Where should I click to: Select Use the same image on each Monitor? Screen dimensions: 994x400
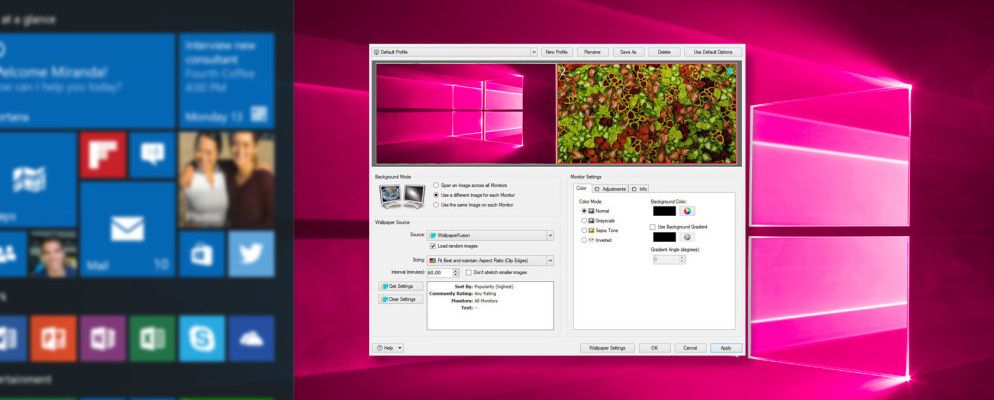pyautogui.click(x=474, y=205)
